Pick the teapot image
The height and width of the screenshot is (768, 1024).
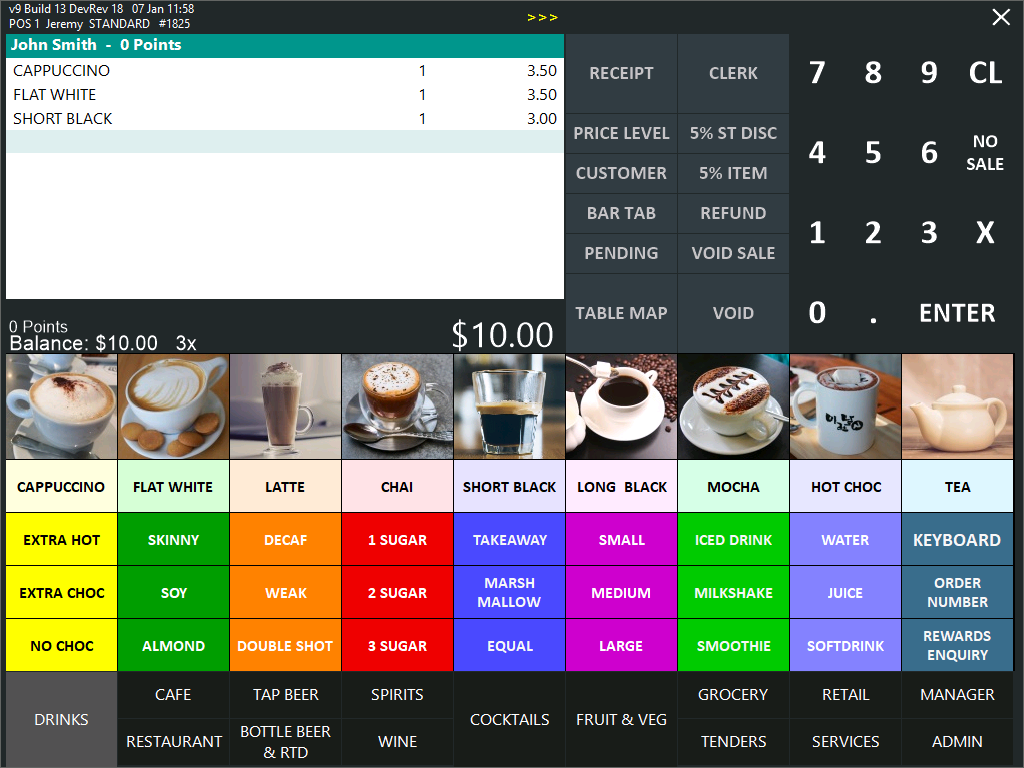(957, 407)
